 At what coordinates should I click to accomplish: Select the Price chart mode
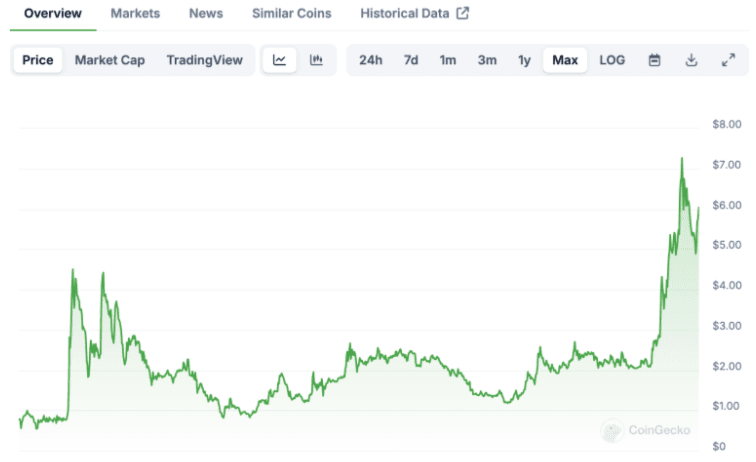[38, 60]
